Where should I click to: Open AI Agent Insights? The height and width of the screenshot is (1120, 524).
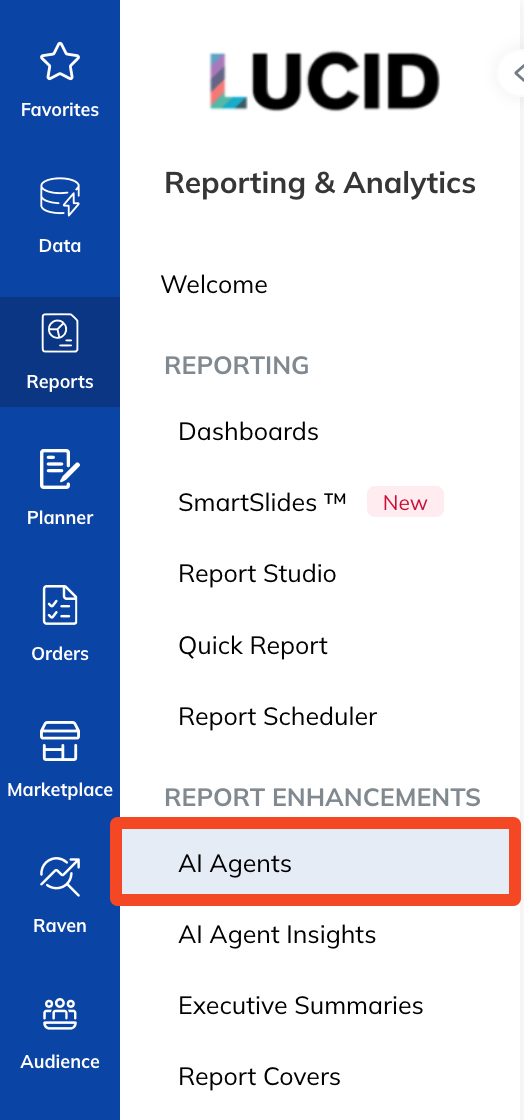(x=277, y=934)
